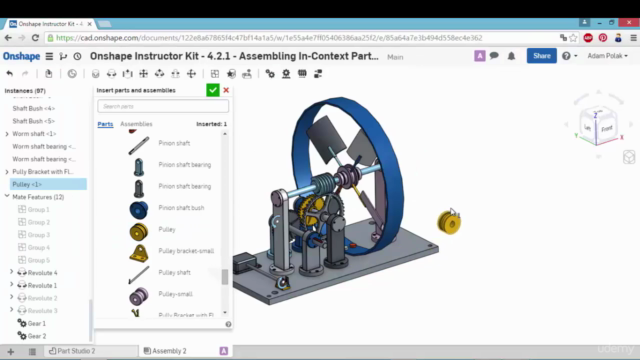Select the Gear relation tool
This screenshot has width=640, height=360.
click(x=270, y=74)
